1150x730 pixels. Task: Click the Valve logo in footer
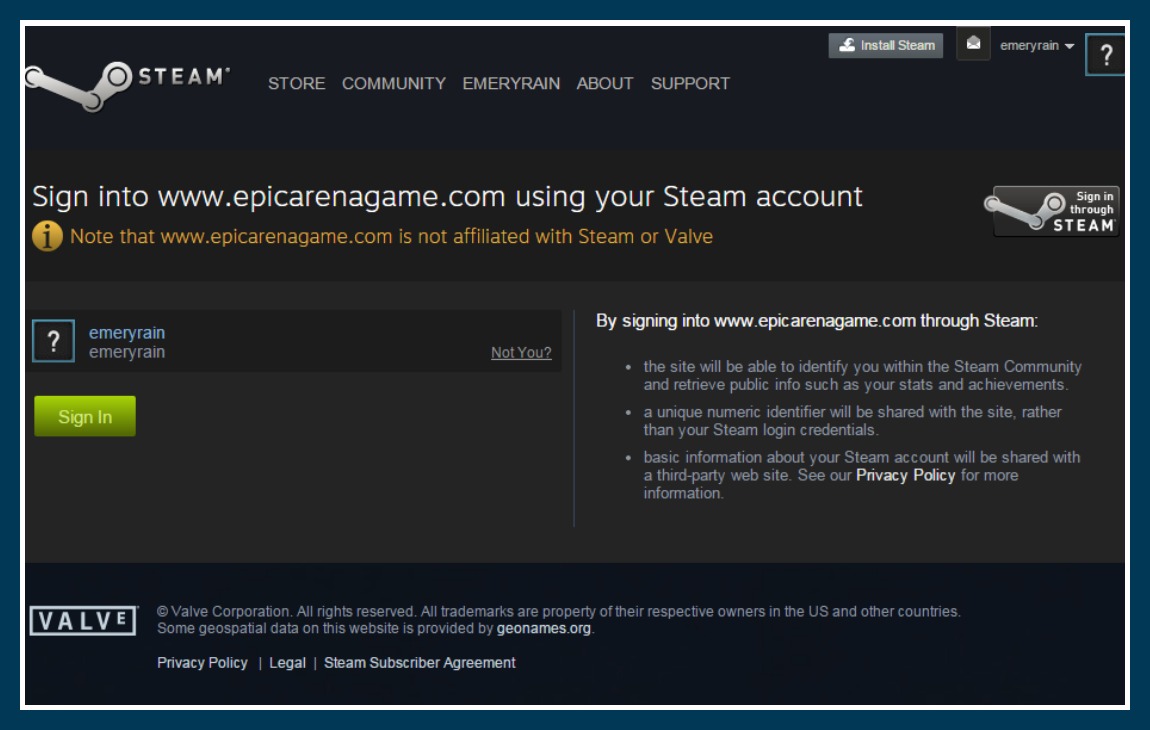tap(84, 621)
